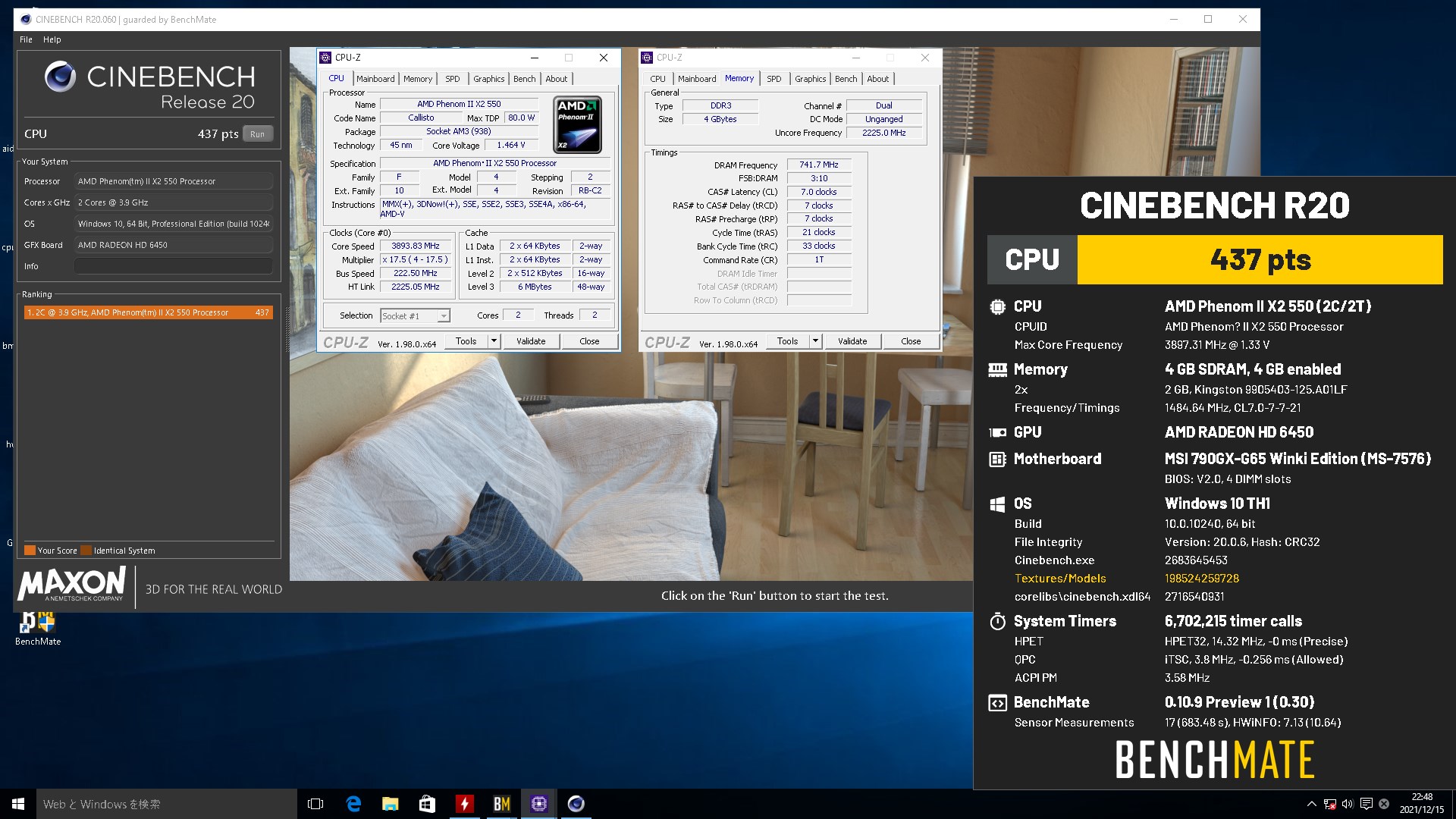
Task: Open the Windows Start menu
Action: coord(18,804)
